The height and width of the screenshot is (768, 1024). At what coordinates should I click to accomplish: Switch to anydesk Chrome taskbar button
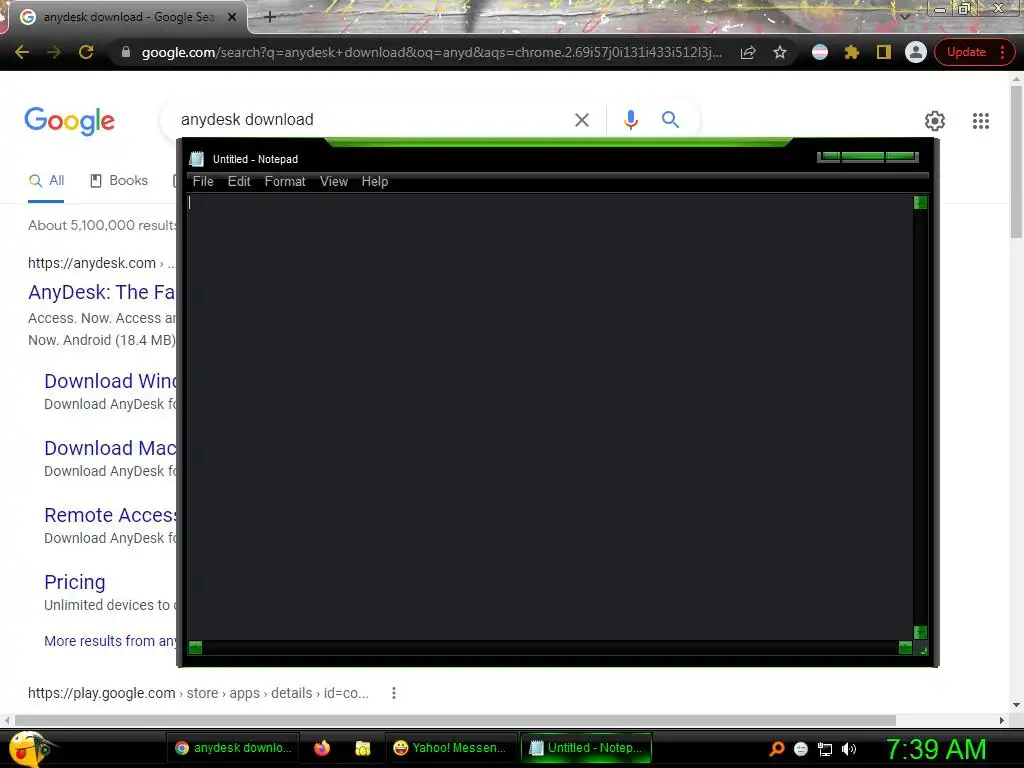coord(234,748)
